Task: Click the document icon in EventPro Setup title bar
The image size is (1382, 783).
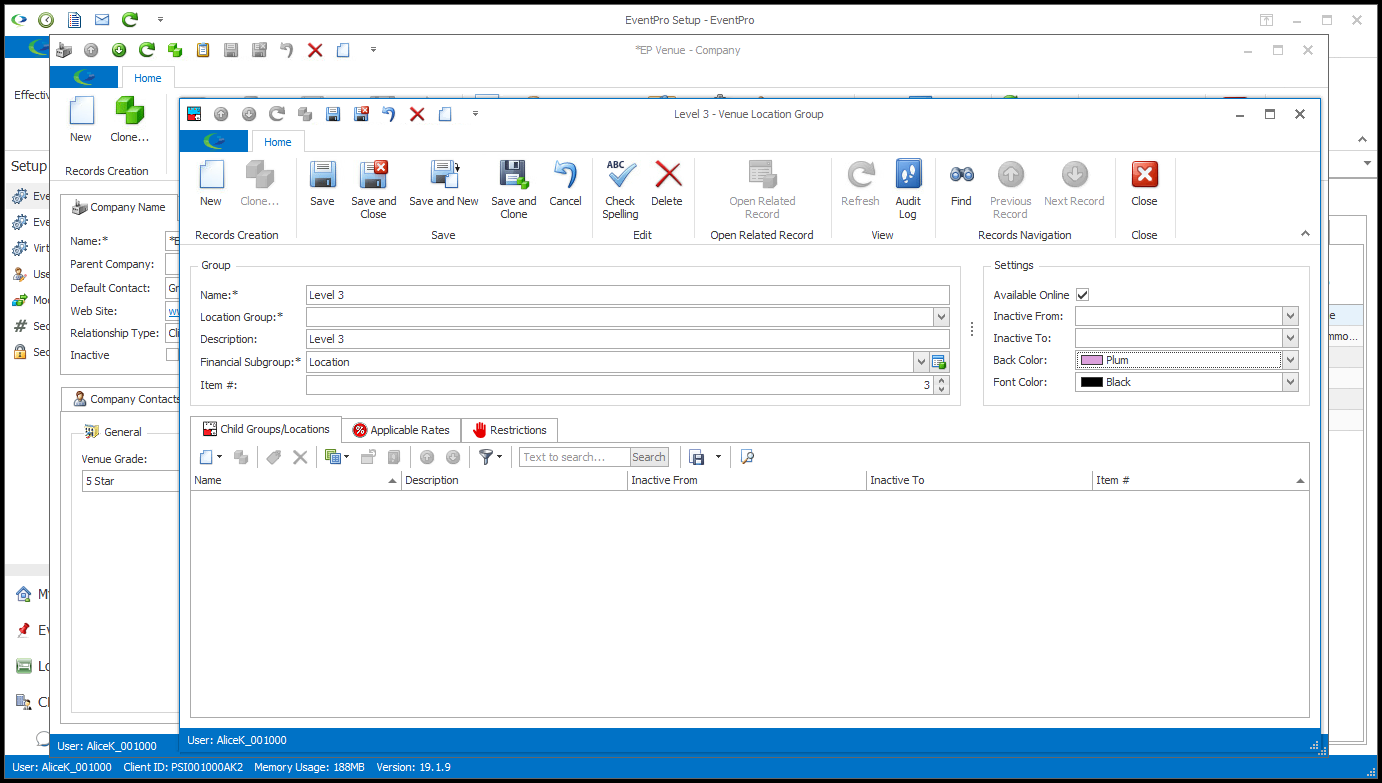Action: [74, 19]
